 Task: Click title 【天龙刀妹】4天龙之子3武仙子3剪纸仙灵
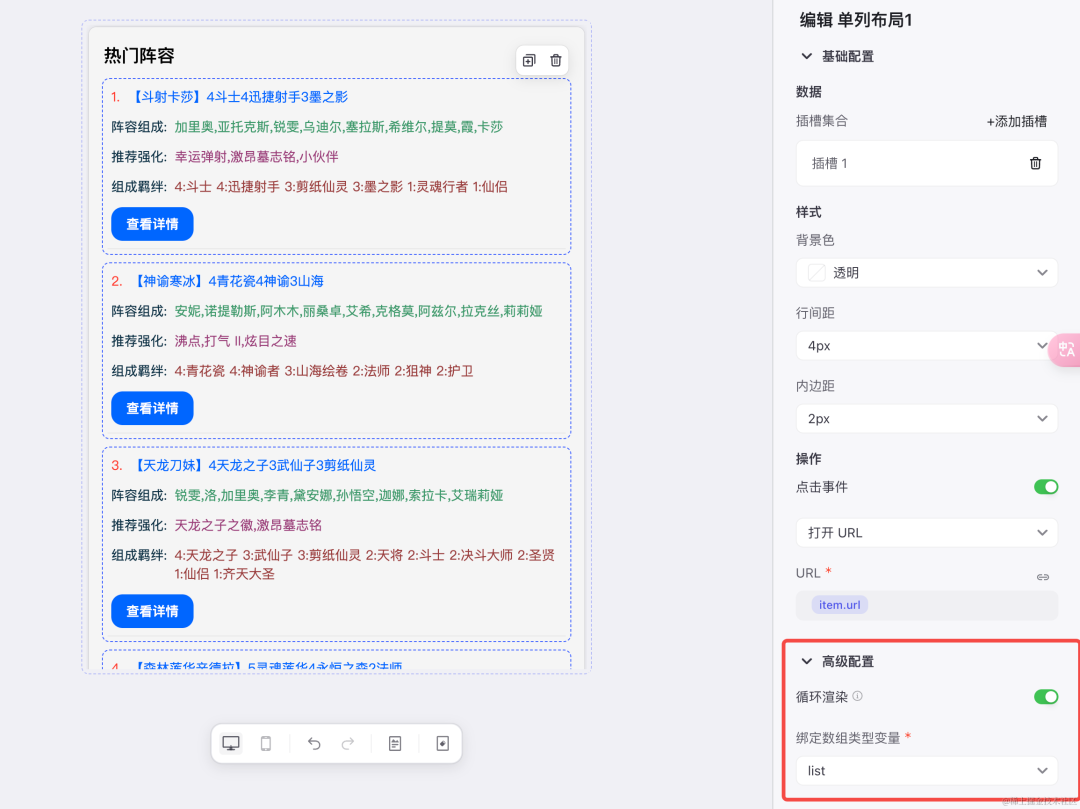pos(253,465)
